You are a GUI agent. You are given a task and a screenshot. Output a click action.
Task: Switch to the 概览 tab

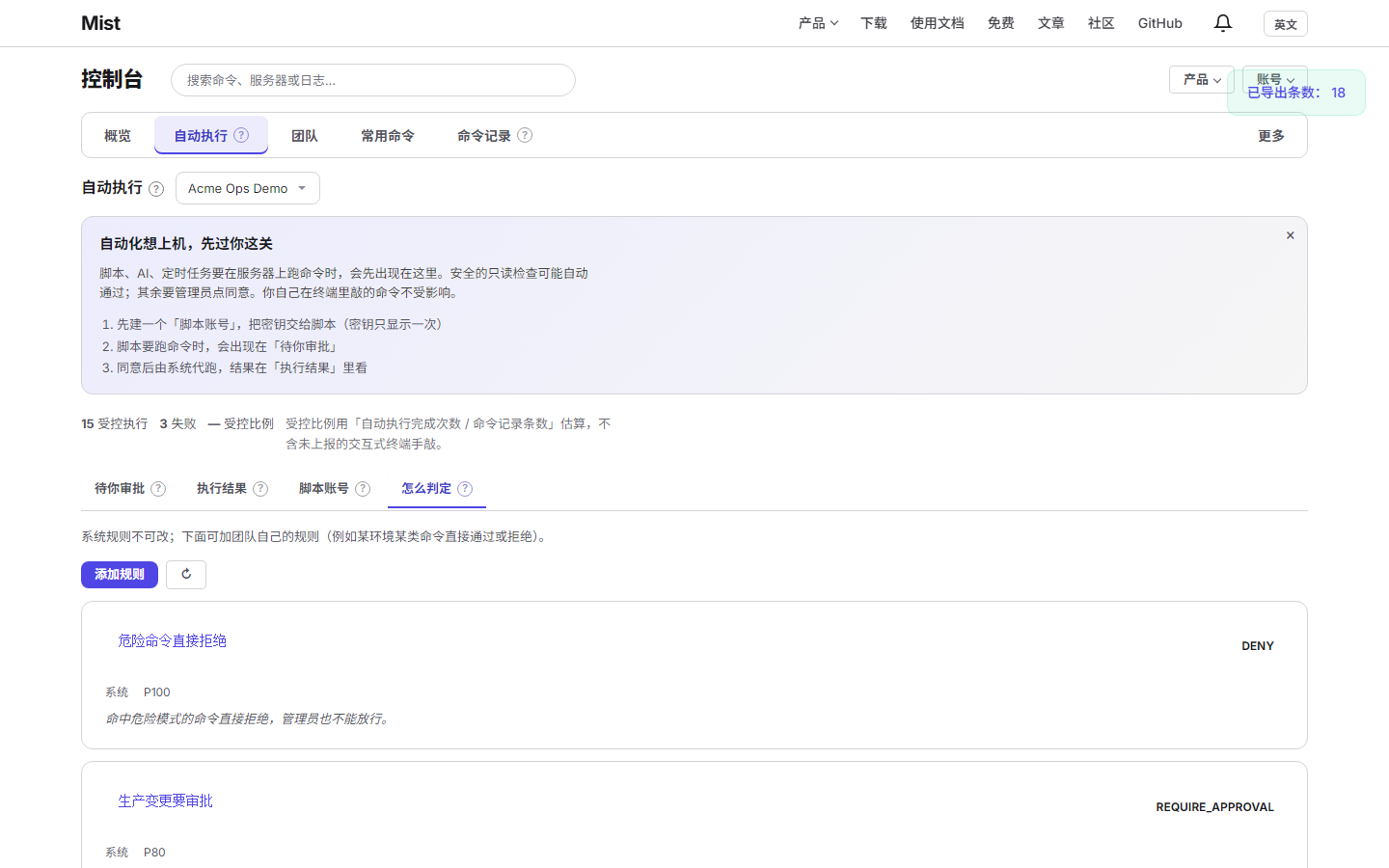click(118, 136)
